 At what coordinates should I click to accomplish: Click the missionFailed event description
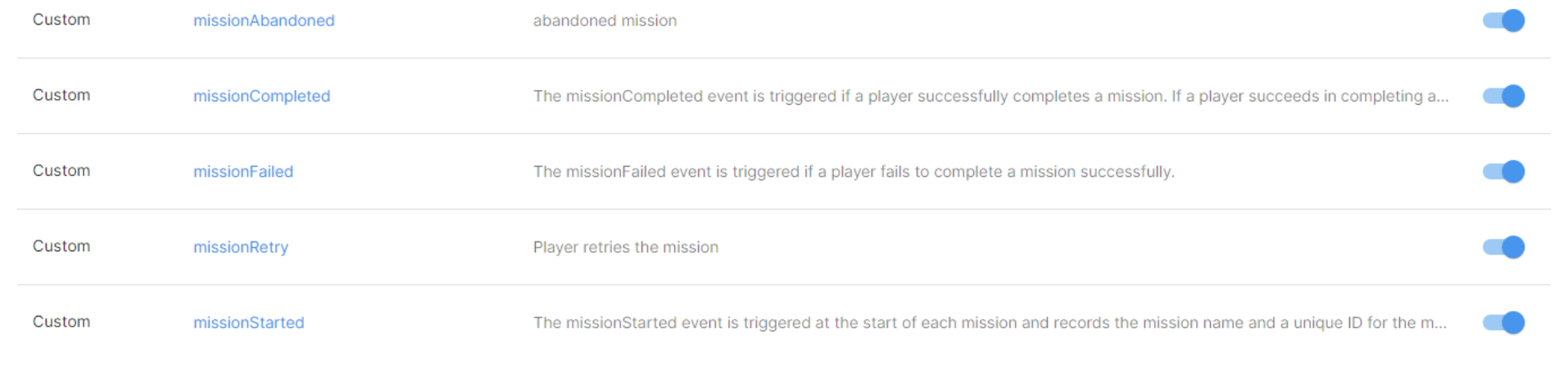(854, 172)
